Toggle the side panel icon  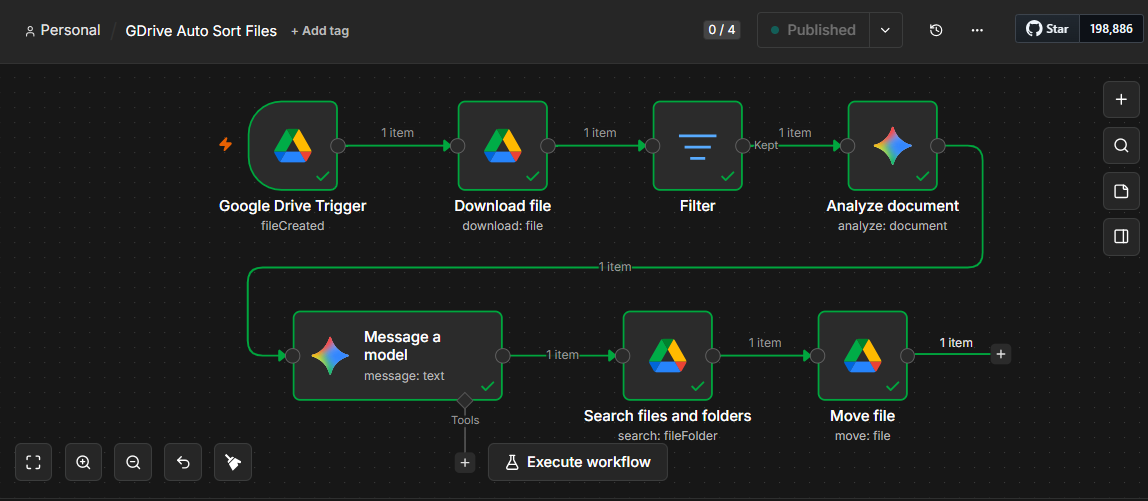[1121, 237]
